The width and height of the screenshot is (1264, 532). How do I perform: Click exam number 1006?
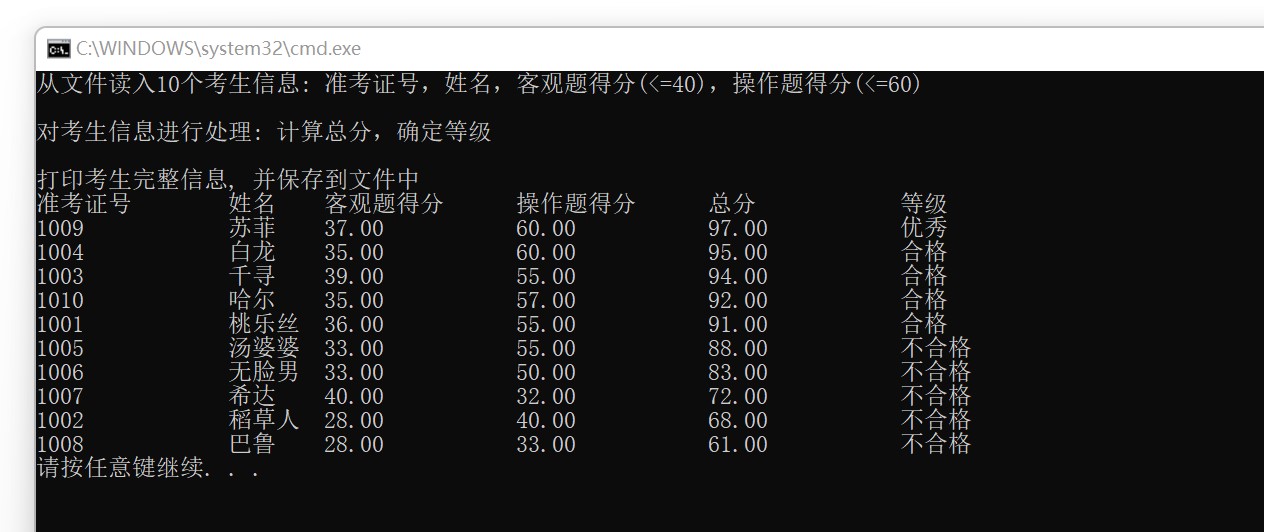coord(60,373)
